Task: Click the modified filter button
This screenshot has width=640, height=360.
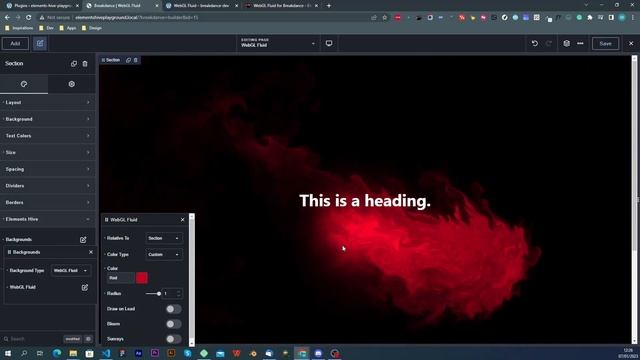Action: pyautogui.click(x=73, y=339)
